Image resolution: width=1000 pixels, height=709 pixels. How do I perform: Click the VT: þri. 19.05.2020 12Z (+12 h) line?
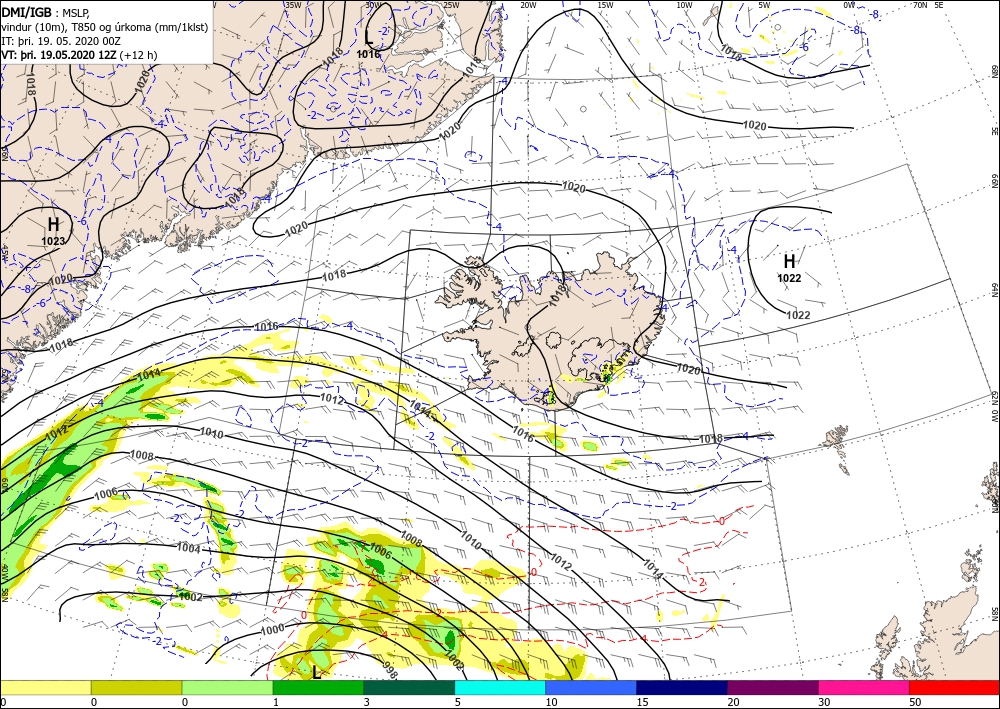click(x=79, y=55)
